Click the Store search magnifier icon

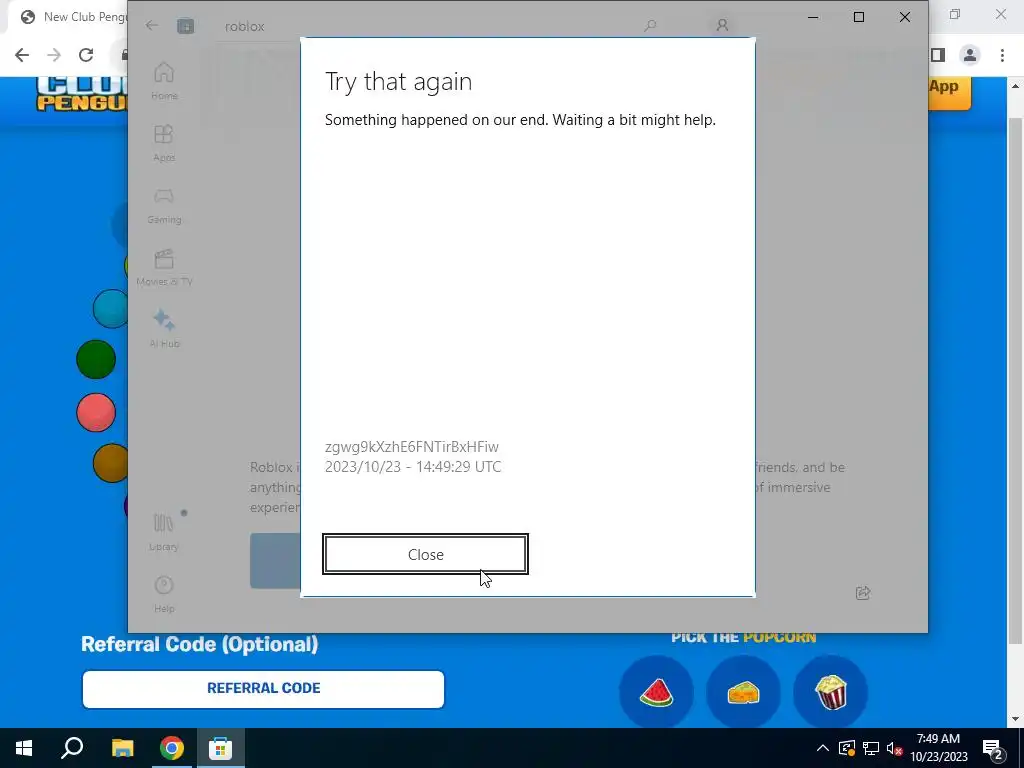pyautogui.click(x=650, y=25)
